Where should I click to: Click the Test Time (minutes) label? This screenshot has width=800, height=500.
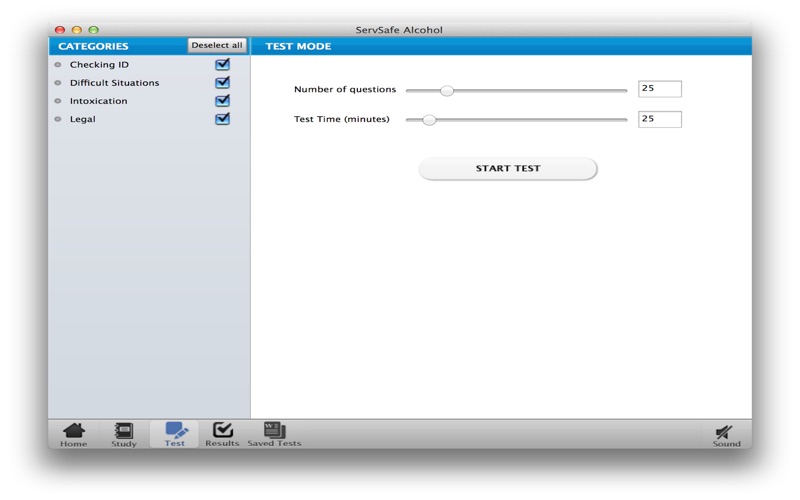[341, 119]
